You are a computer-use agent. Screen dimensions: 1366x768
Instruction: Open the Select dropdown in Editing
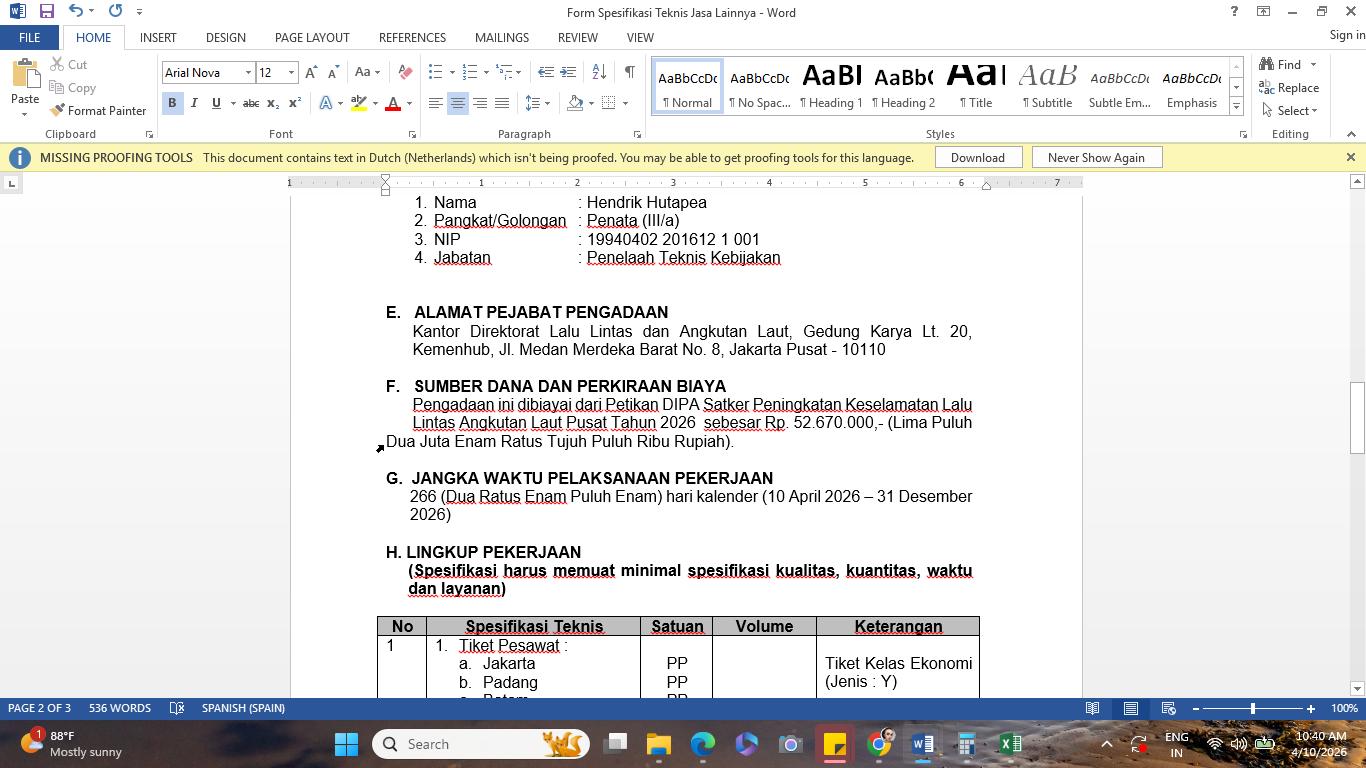click(1290, 110)
